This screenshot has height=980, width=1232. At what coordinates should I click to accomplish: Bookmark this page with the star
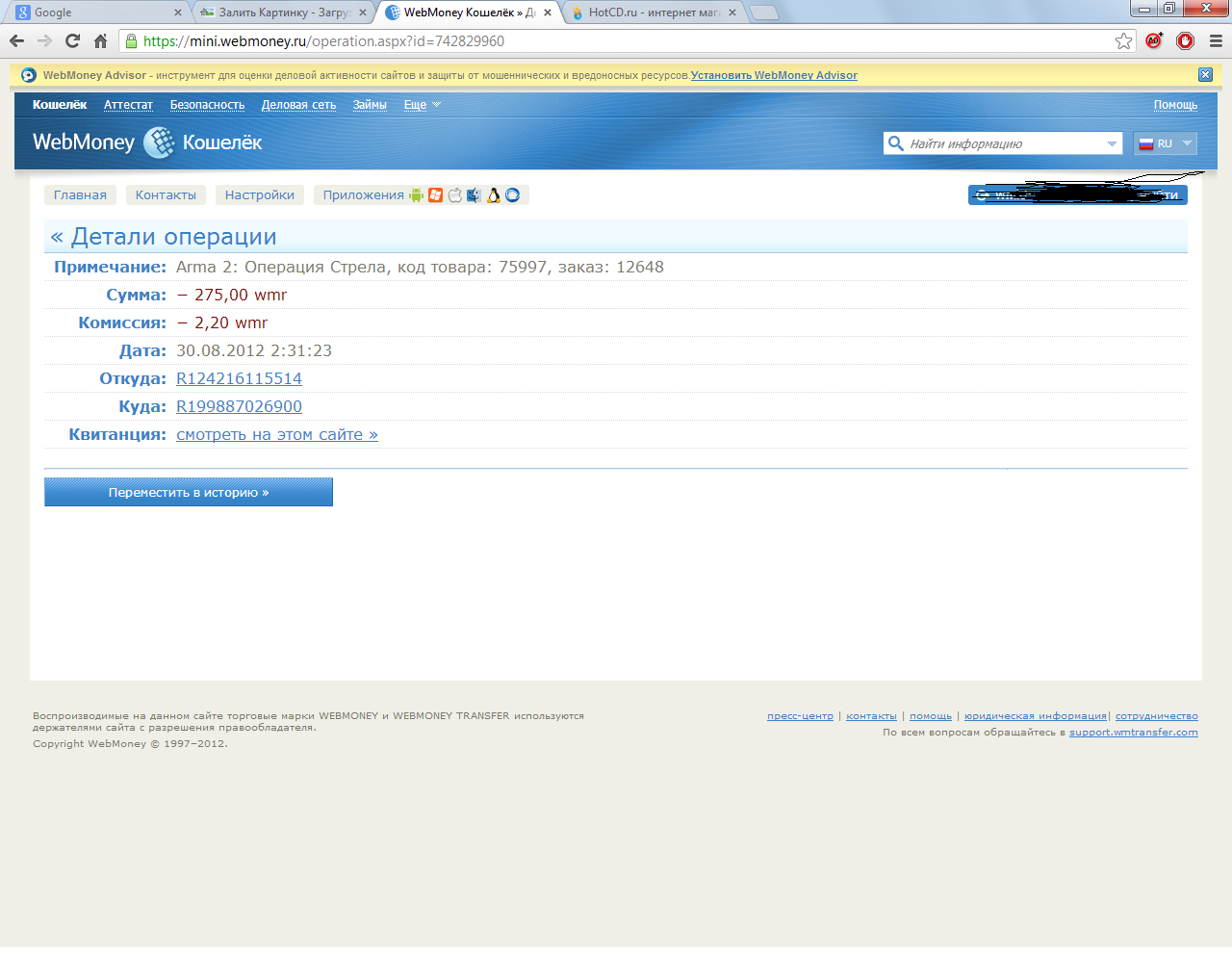coord(1123,40)
